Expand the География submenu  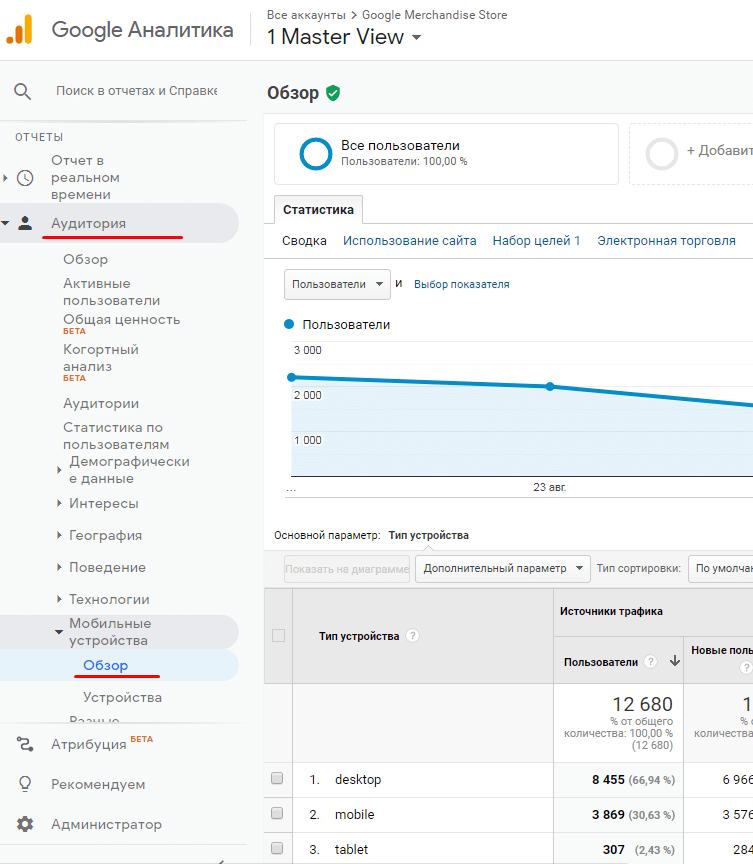tap(59, 535)
